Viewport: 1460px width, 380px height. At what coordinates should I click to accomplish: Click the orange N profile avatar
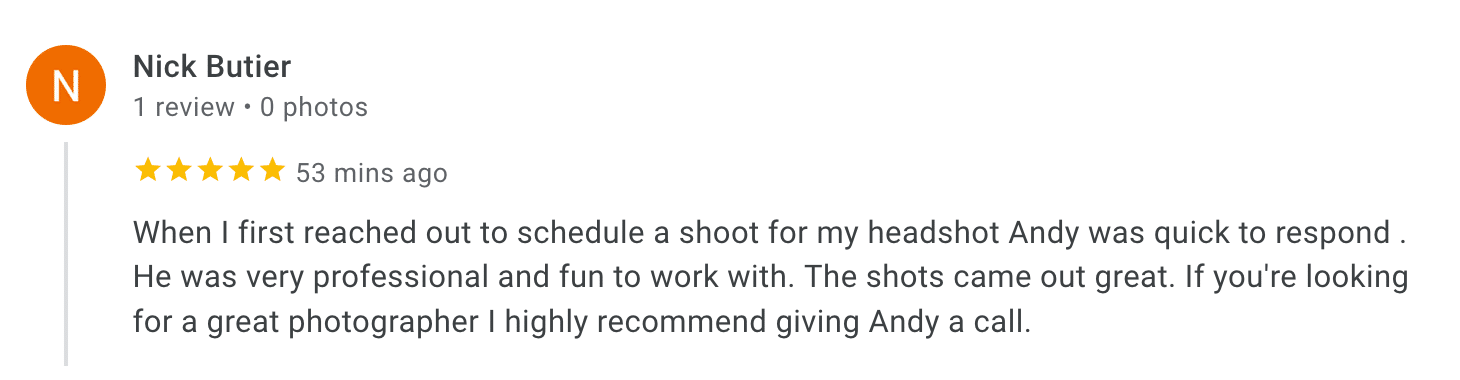[x=66, y=86]
